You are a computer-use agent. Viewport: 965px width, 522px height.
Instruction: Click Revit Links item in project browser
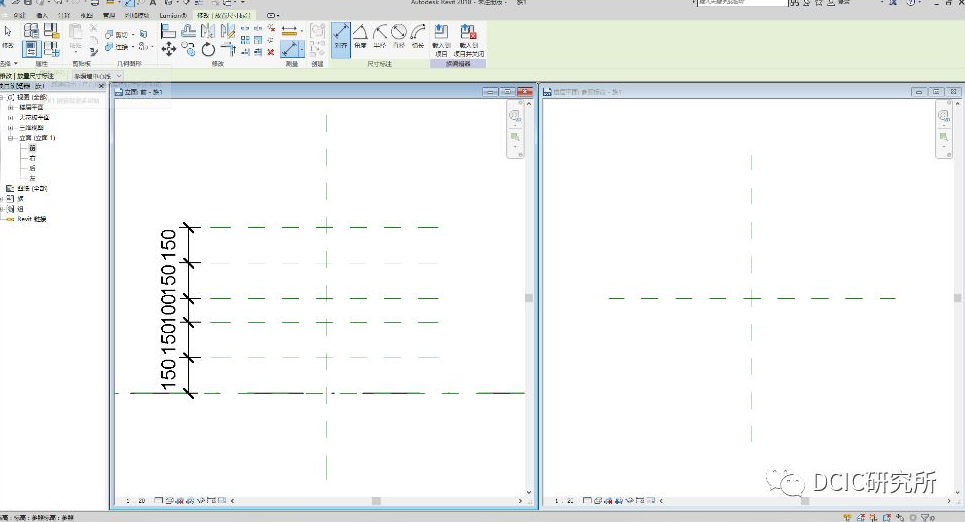coord(31,219)
